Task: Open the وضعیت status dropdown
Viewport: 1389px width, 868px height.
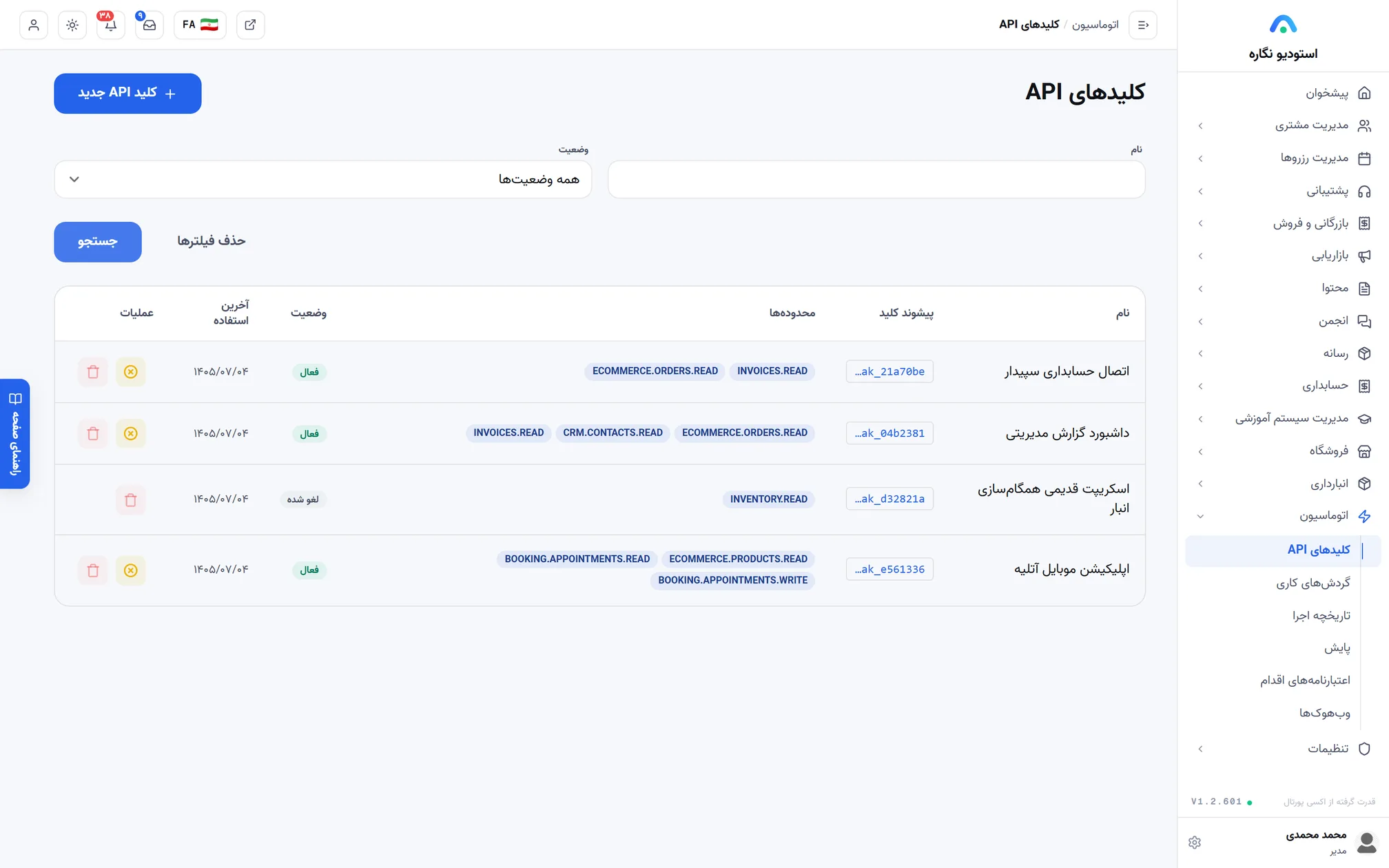Action: coord(323,180)
